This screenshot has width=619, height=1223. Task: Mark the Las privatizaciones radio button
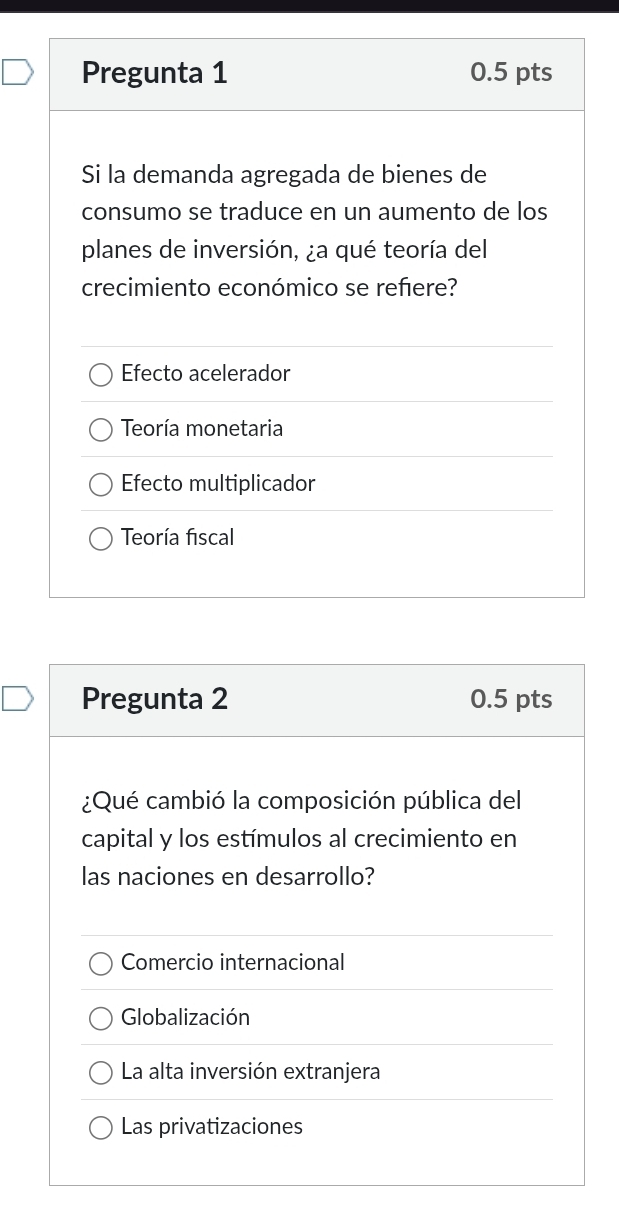point(101,1128)
